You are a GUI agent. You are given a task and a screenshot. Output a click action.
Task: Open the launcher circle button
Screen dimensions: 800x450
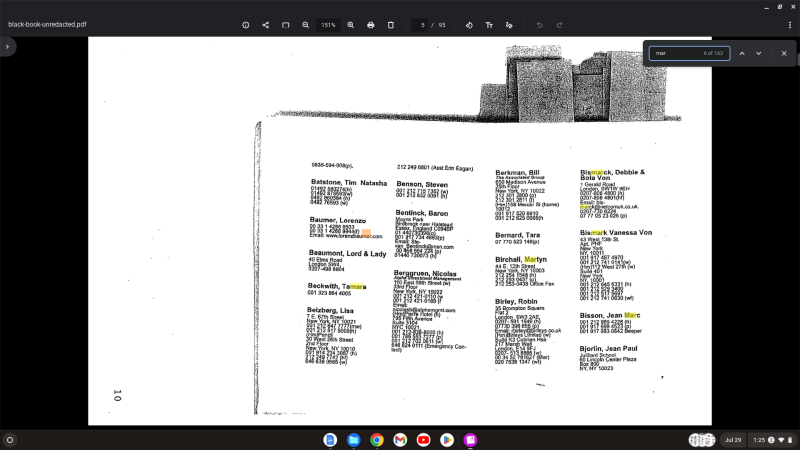(10, 439)
